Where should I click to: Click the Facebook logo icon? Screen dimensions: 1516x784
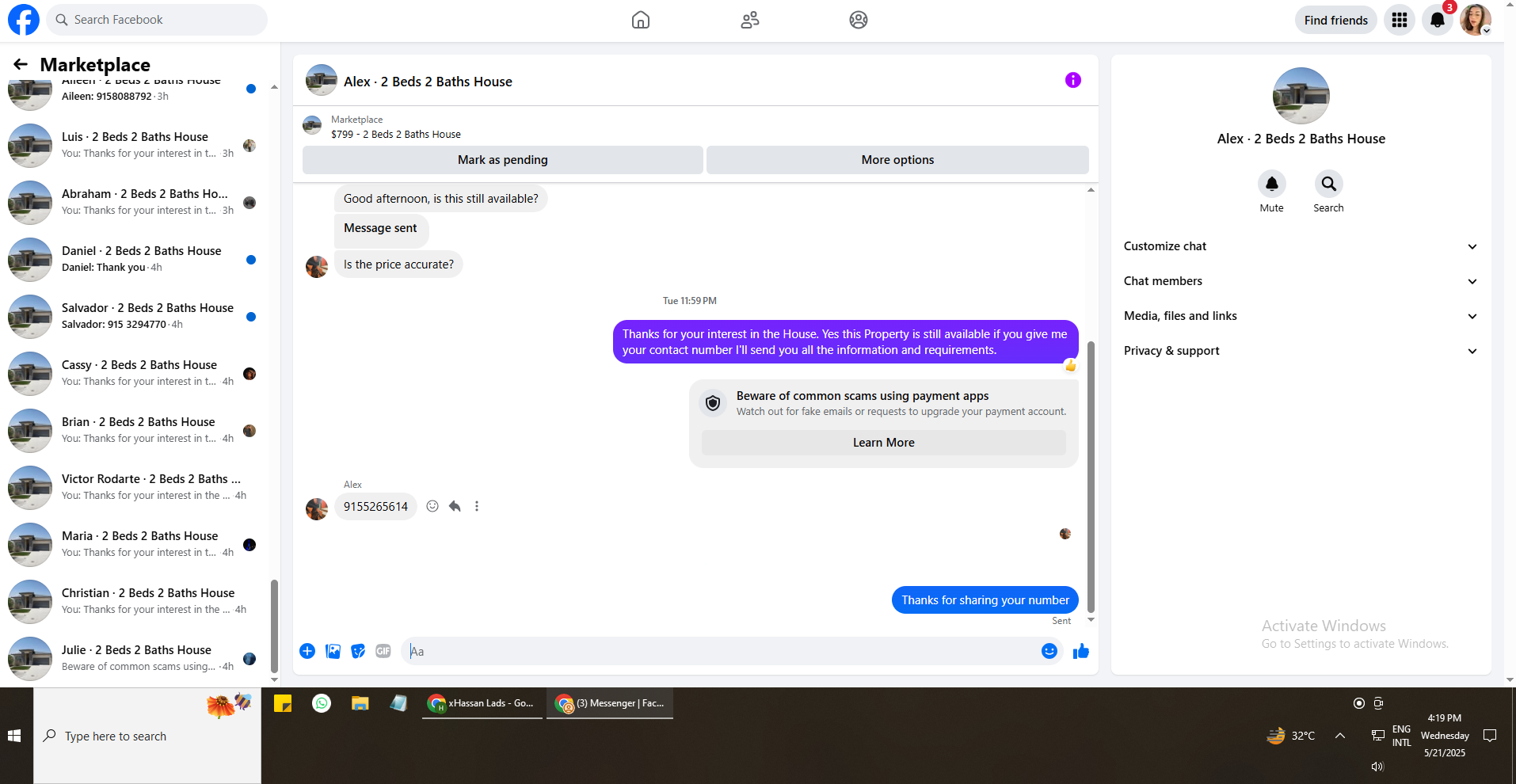24,20
